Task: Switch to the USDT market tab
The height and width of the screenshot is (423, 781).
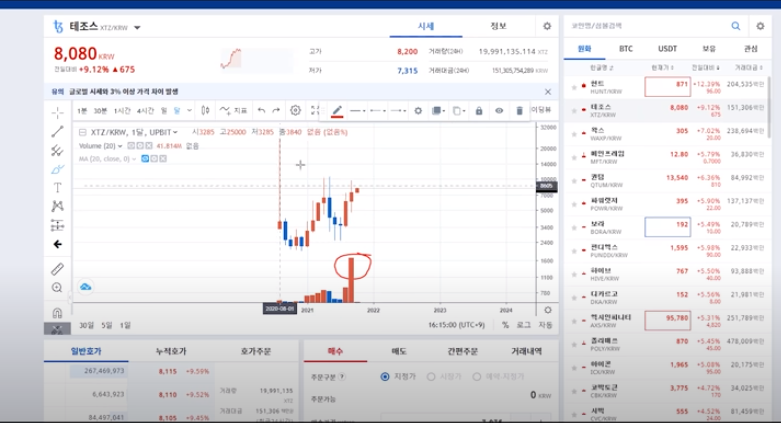Action: coord(667,49)
